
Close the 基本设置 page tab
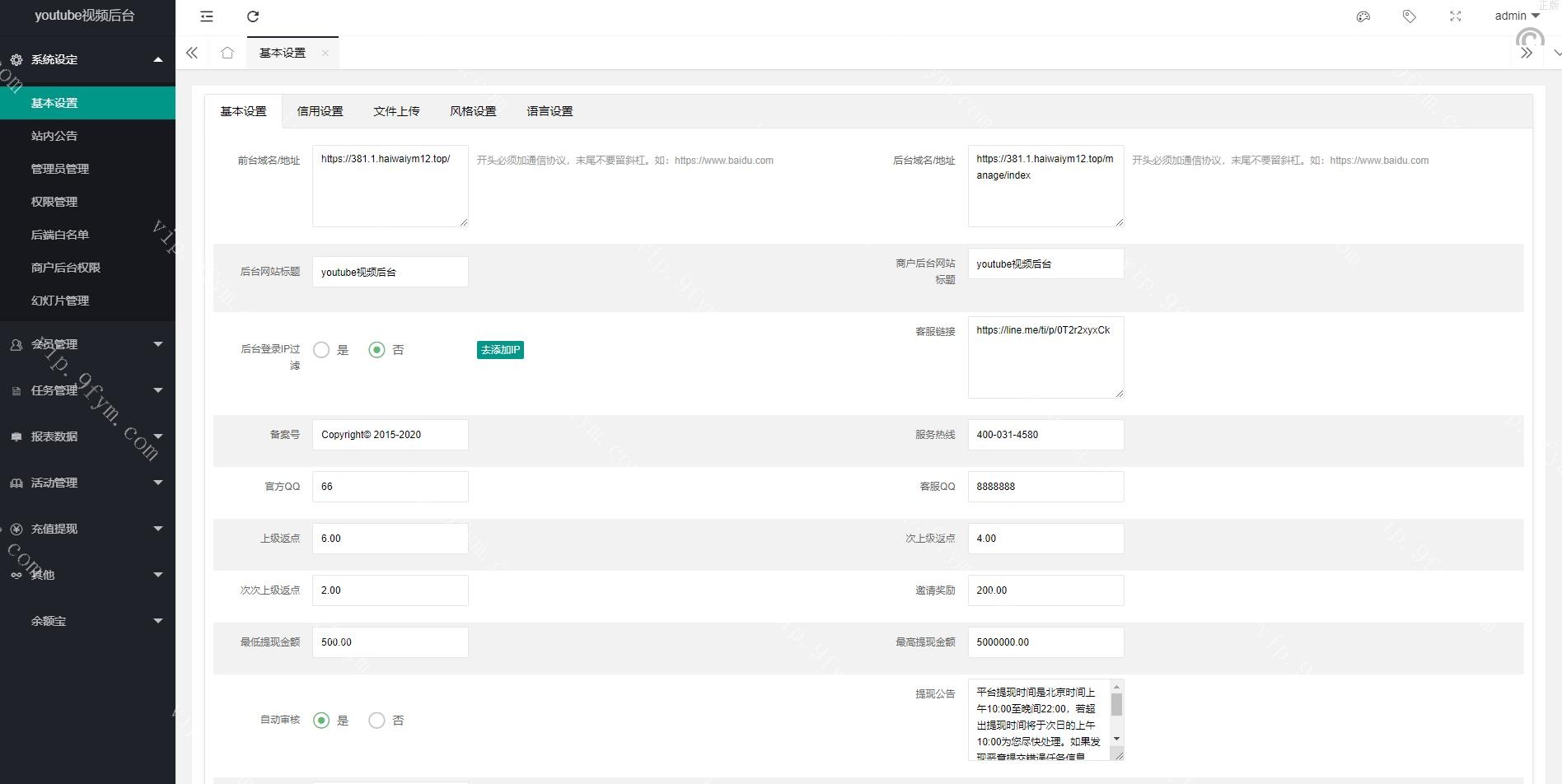click(x=325, y=53)
